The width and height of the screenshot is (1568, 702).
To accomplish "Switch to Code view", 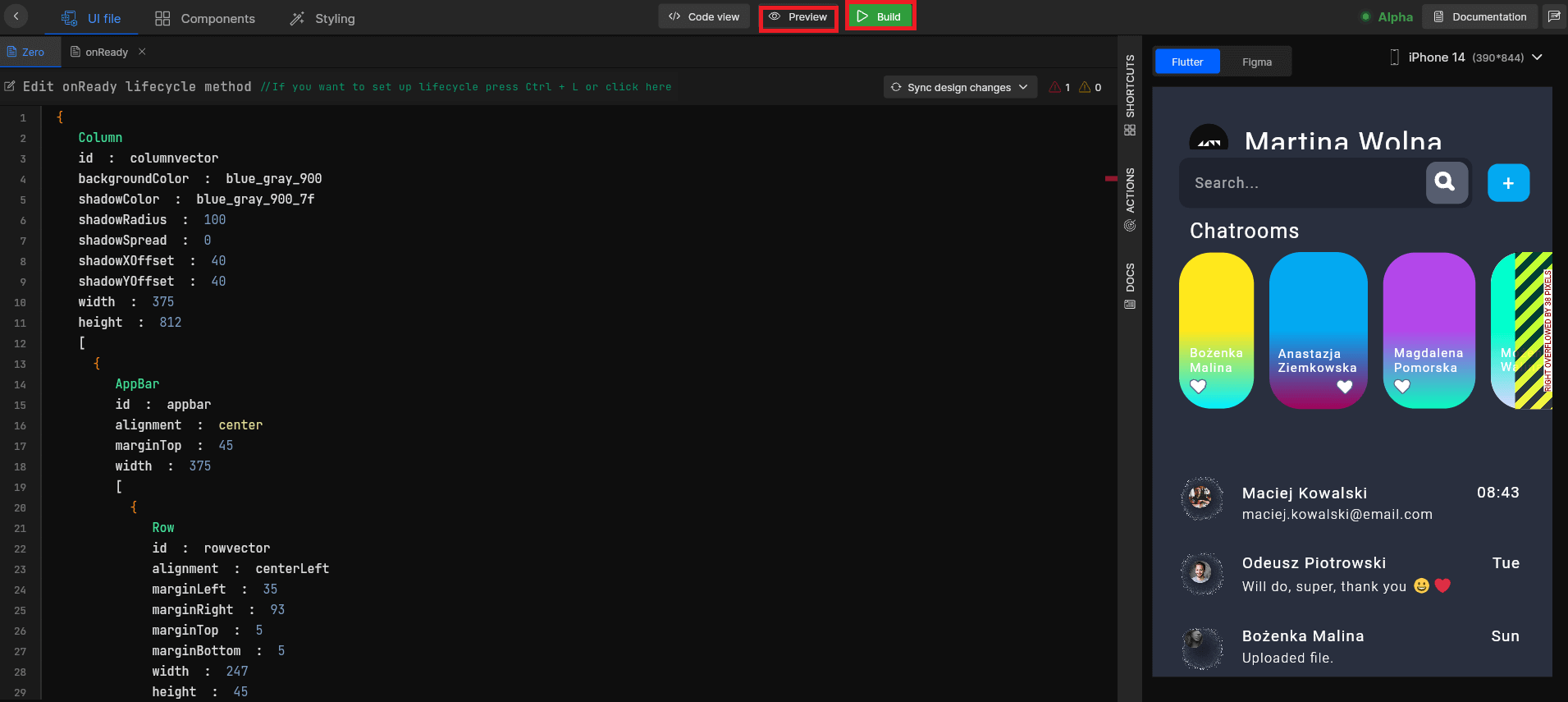I will tap(704, 16).
